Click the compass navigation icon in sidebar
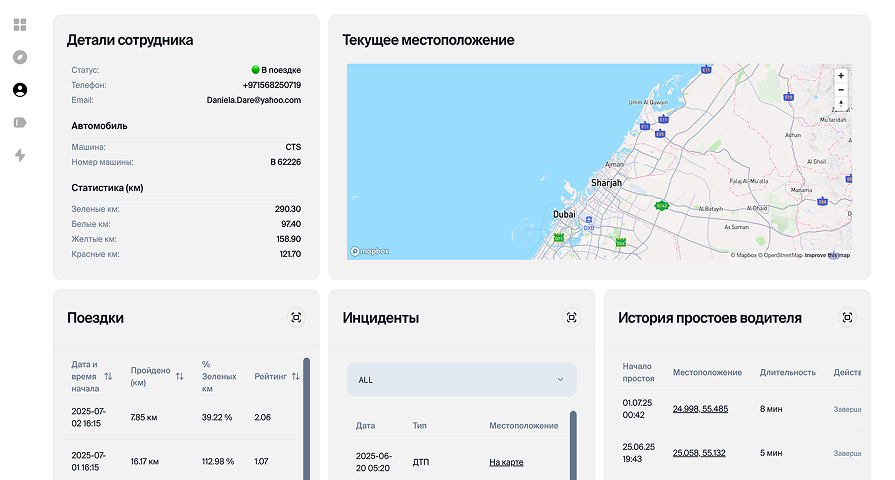This screenshot has height=480, width=895. 20,57
